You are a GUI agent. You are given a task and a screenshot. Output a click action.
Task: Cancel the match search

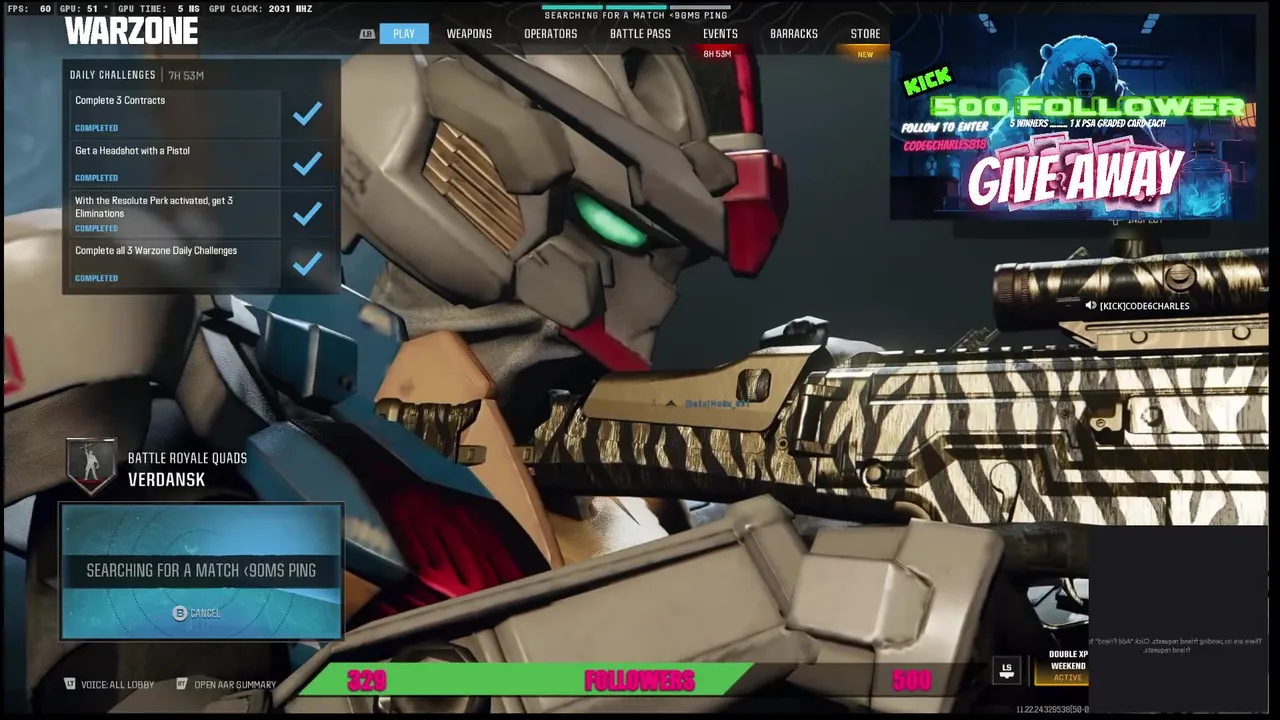tap(205, 613)
